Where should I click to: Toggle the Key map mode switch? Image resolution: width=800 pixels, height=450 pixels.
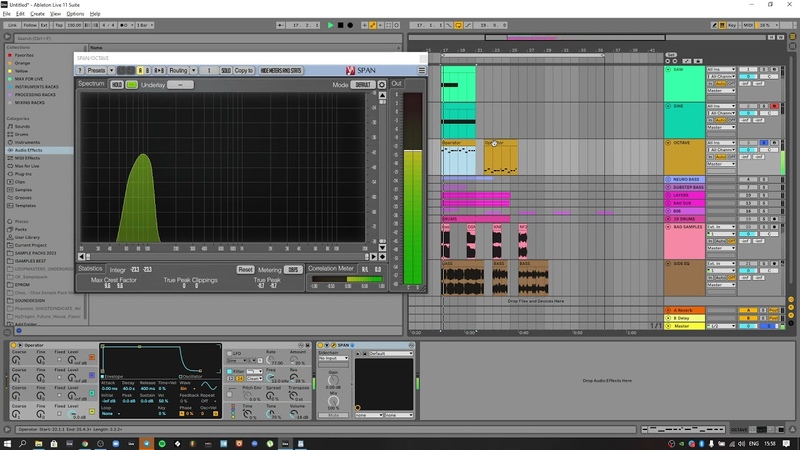click(732, 25)
